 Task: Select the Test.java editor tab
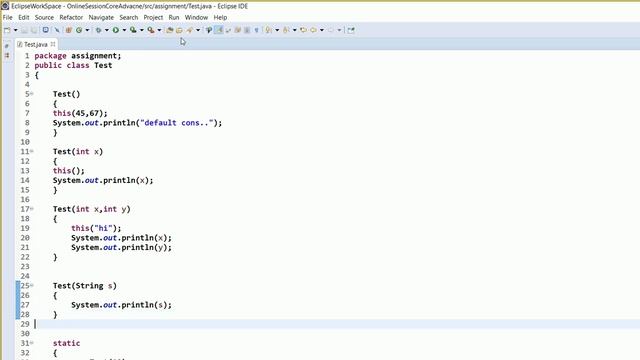coord(36,44)
